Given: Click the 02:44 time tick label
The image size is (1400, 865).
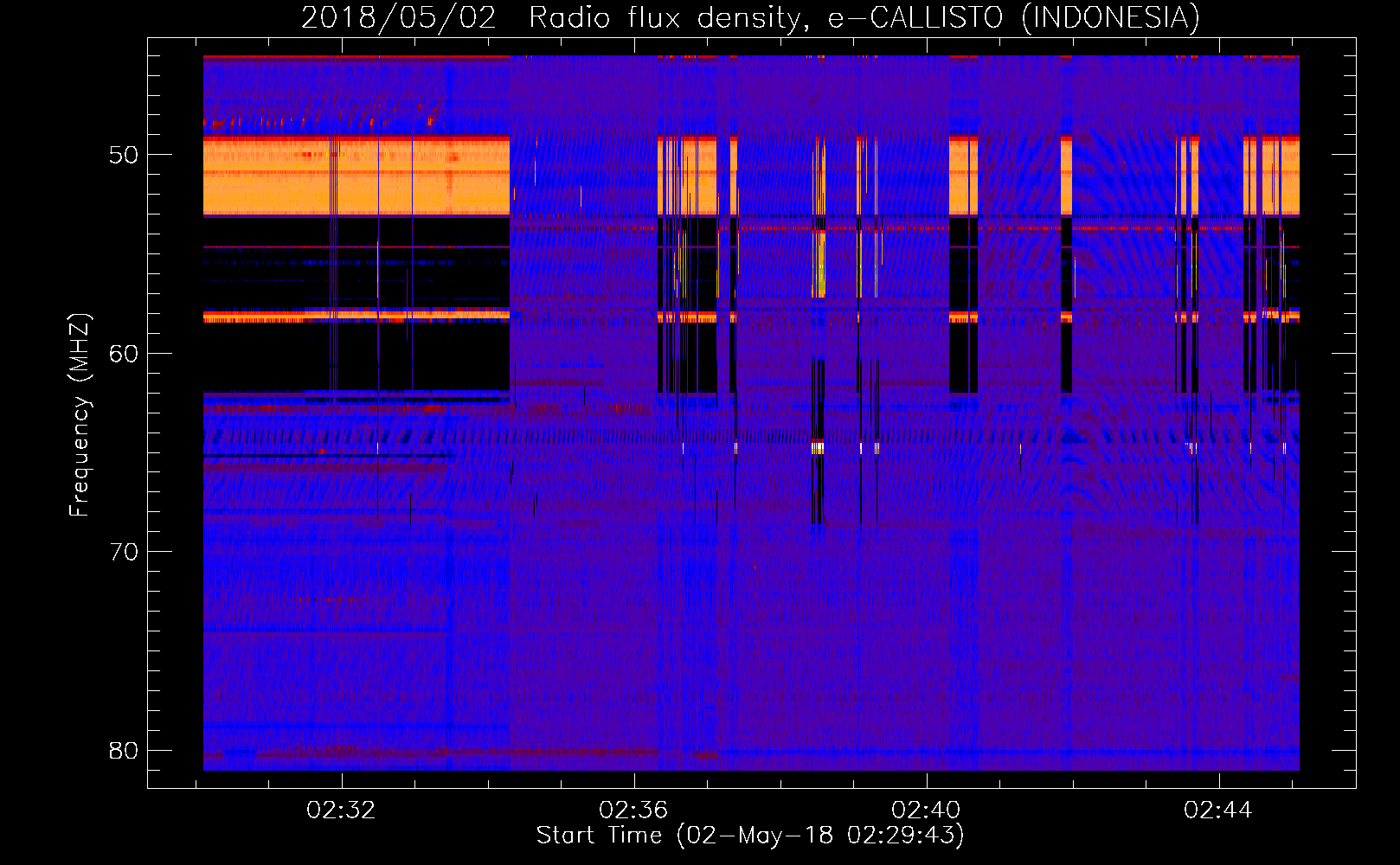Looking at the screenshot, I should pos(1218,811).
